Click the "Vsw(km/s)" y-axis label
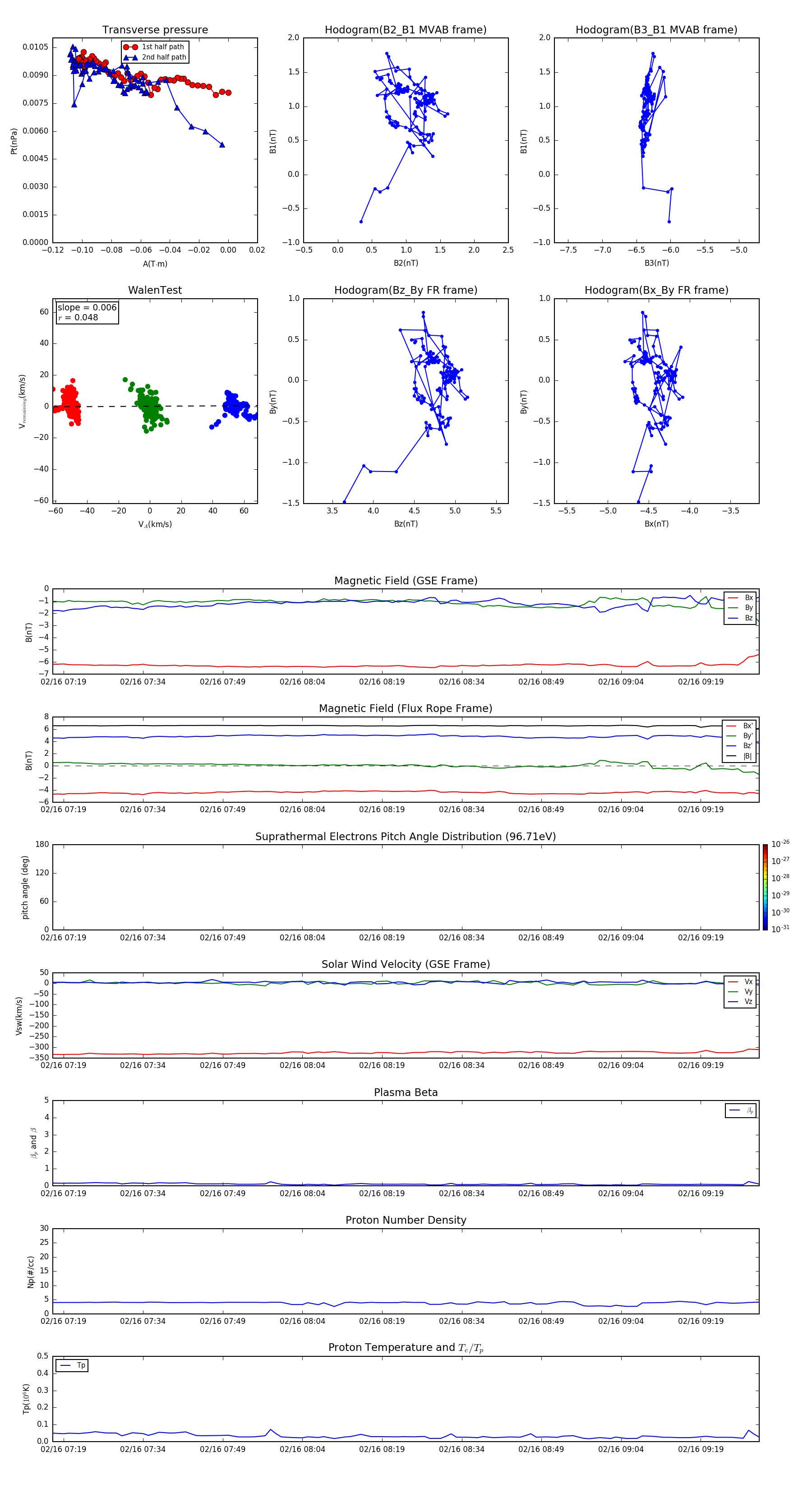Image resolution: width=812 pixels, height=1489 pixels. point(19,1016)
